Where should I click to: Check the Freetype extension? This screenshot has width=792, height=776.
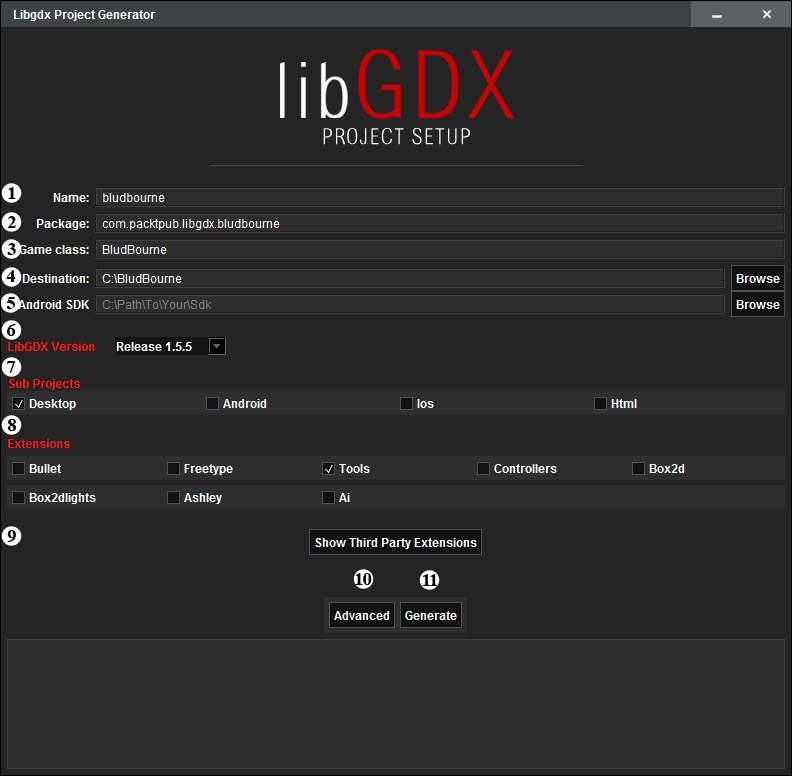pyautogui.click(x=173, y=468)
